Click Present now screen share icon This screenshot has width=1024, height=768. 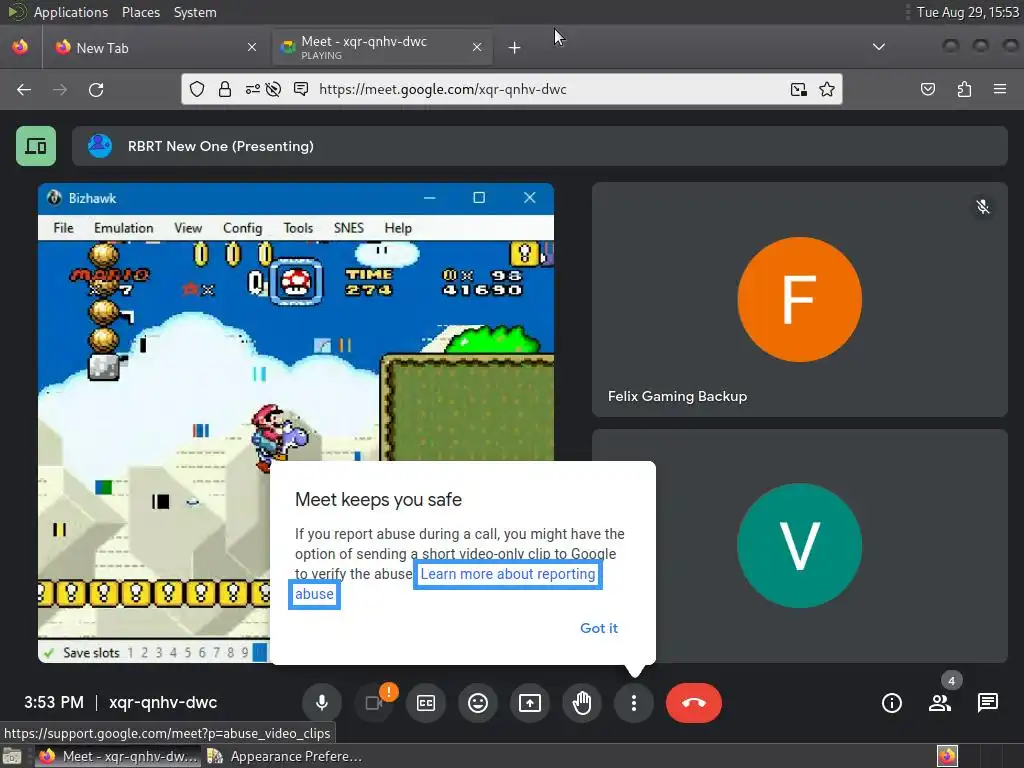[530, 703]
